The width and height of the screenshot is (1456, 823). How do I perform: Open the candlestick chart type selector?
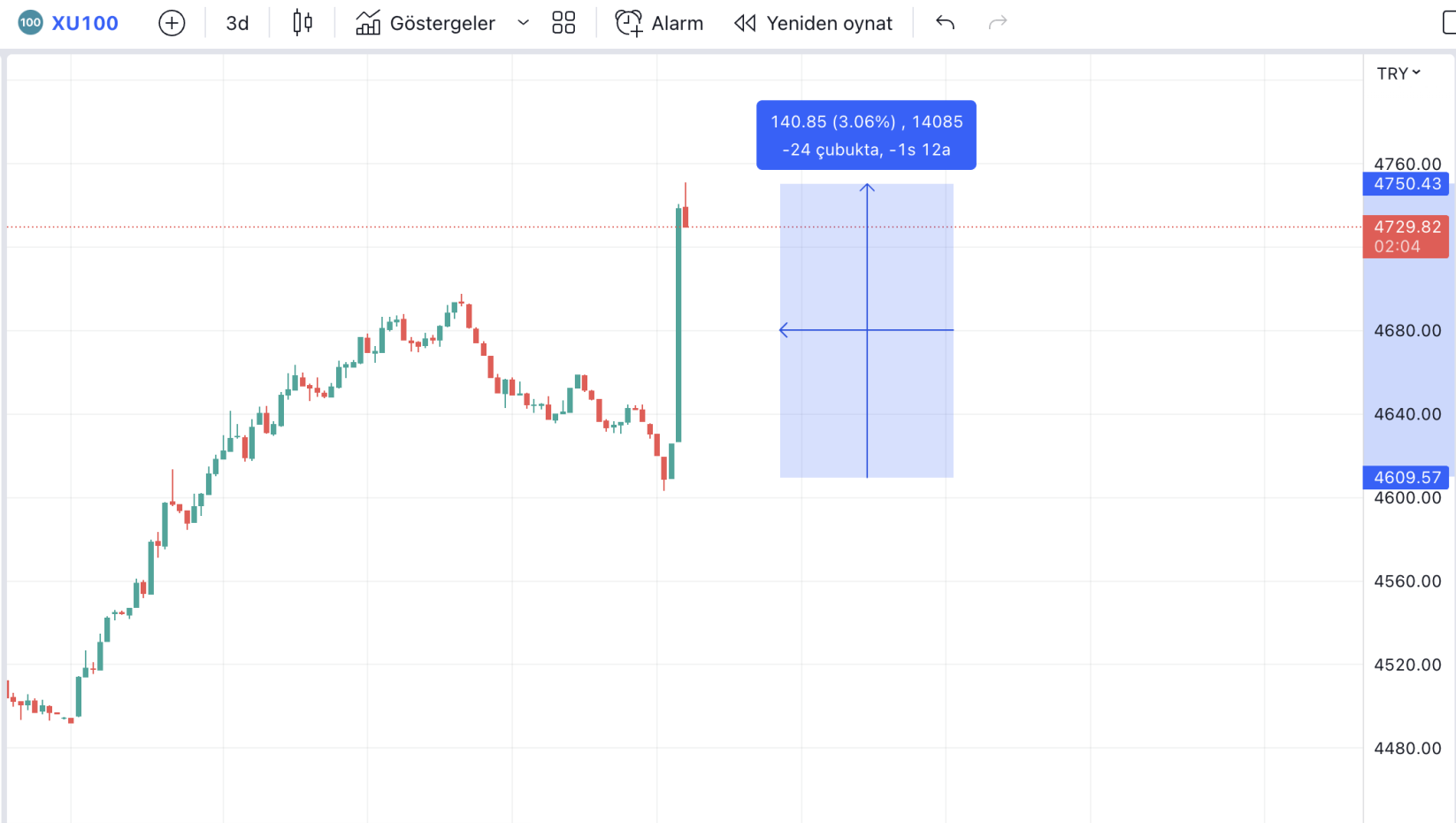[303, 23]
